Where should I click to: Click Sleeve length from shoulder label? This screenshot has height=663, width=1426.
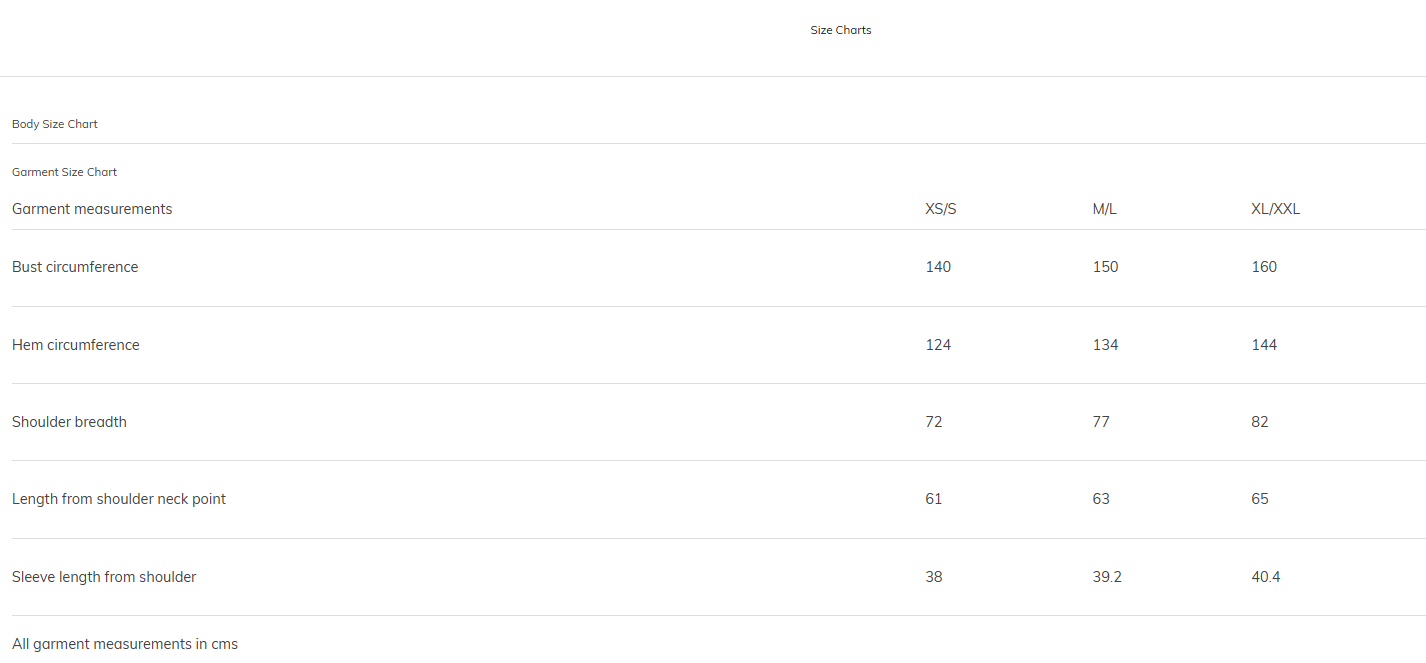coord(104,577)
